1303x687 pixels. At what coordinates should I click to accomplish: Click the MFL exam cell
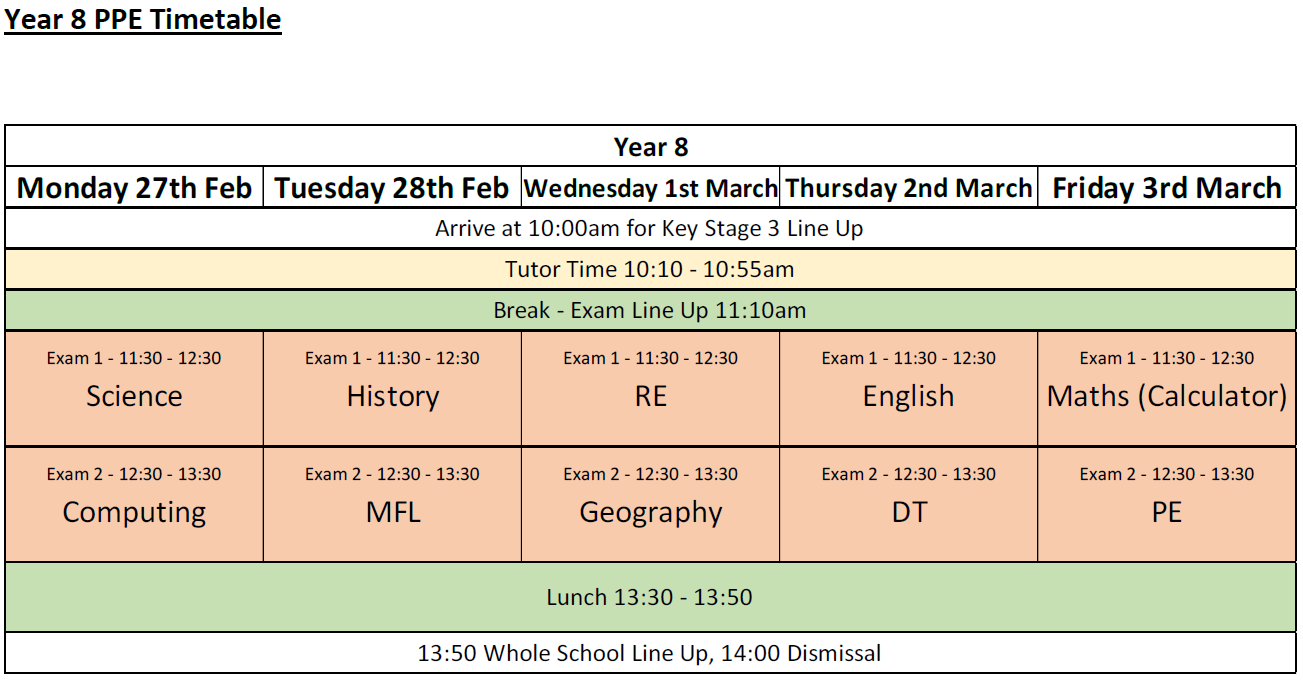tap(392, 504)
